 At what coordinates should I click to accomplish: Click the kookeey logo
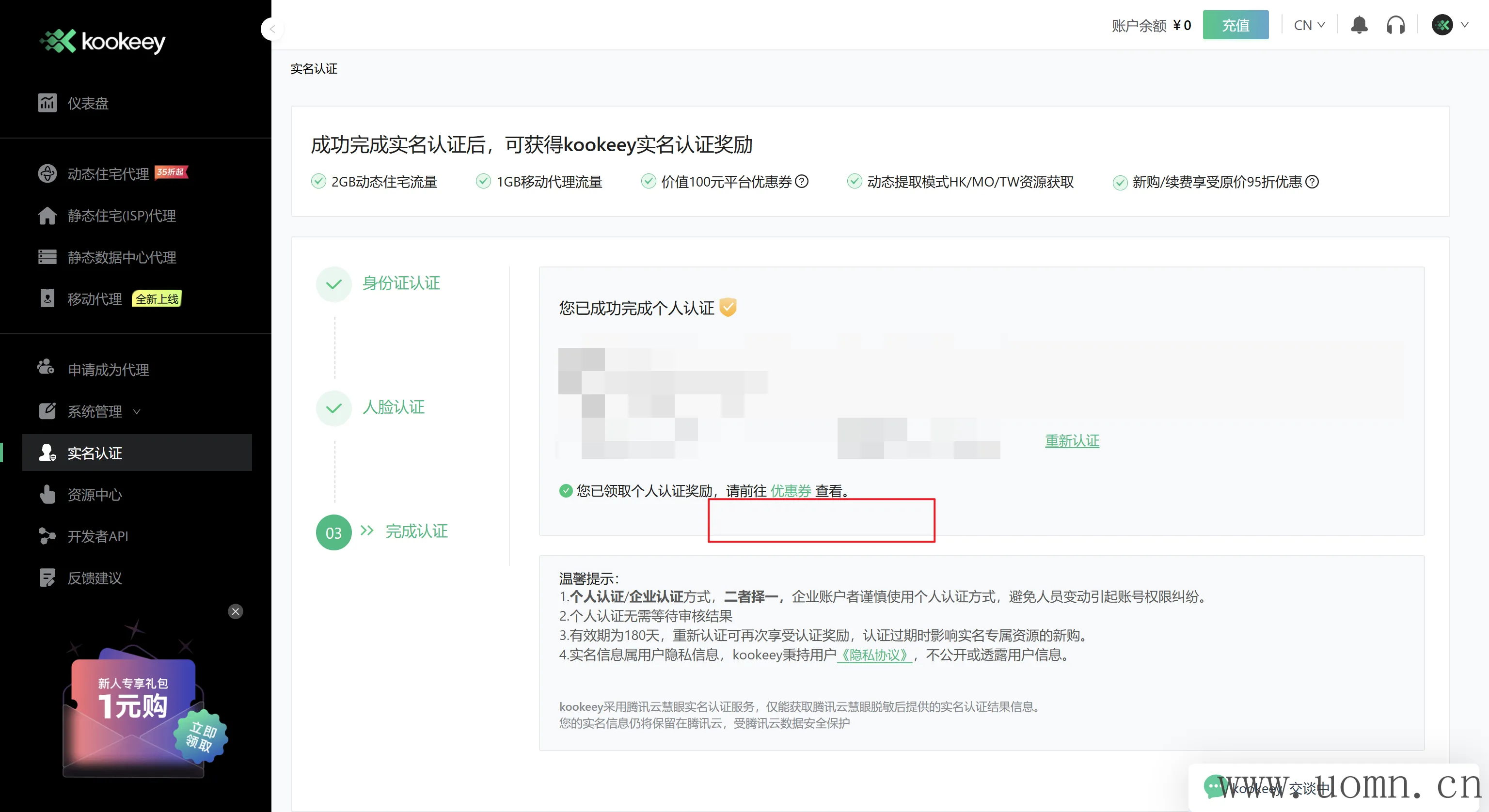pos(103,41)
